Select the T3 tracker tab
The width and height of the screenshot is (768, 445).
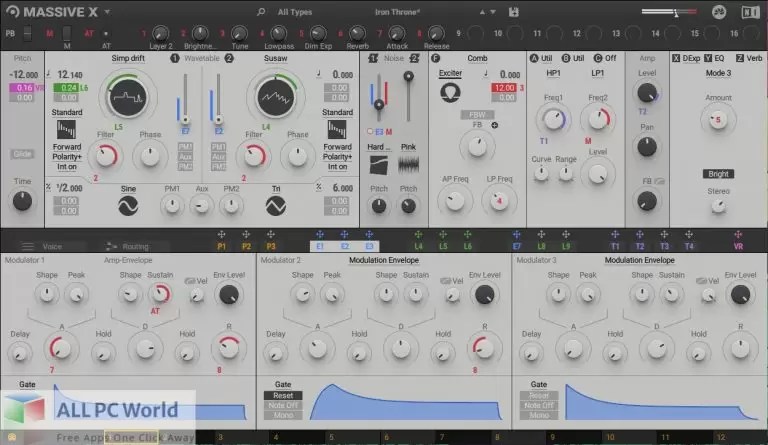tap(664, 246)
